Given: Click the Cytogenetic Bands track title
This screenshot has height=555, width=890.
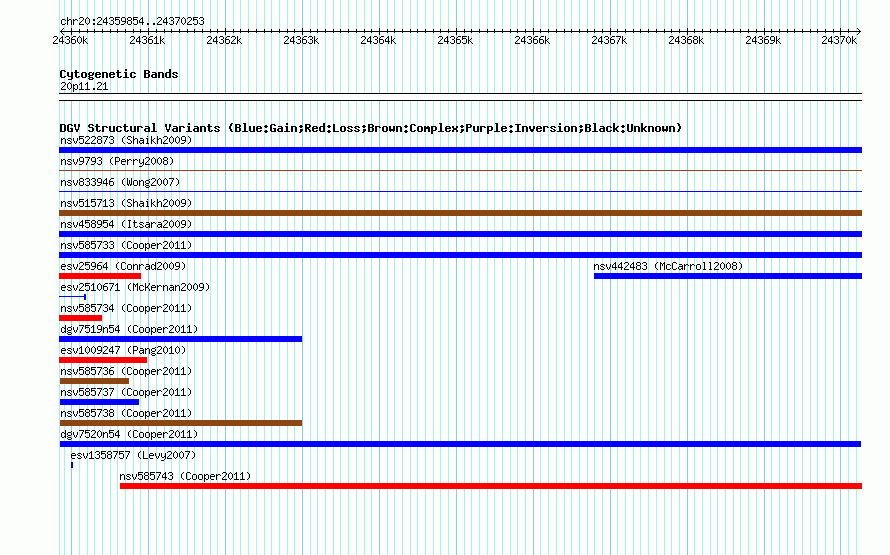Looking at the screenshot, I should tap(119, 74).
